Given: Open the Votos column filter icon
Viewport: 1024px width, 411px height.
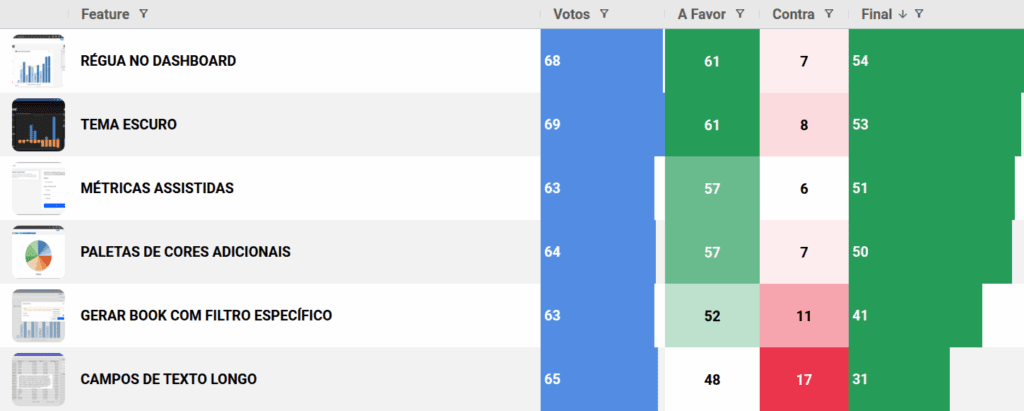Looking at the screenshot, I should tap(605, 14).
